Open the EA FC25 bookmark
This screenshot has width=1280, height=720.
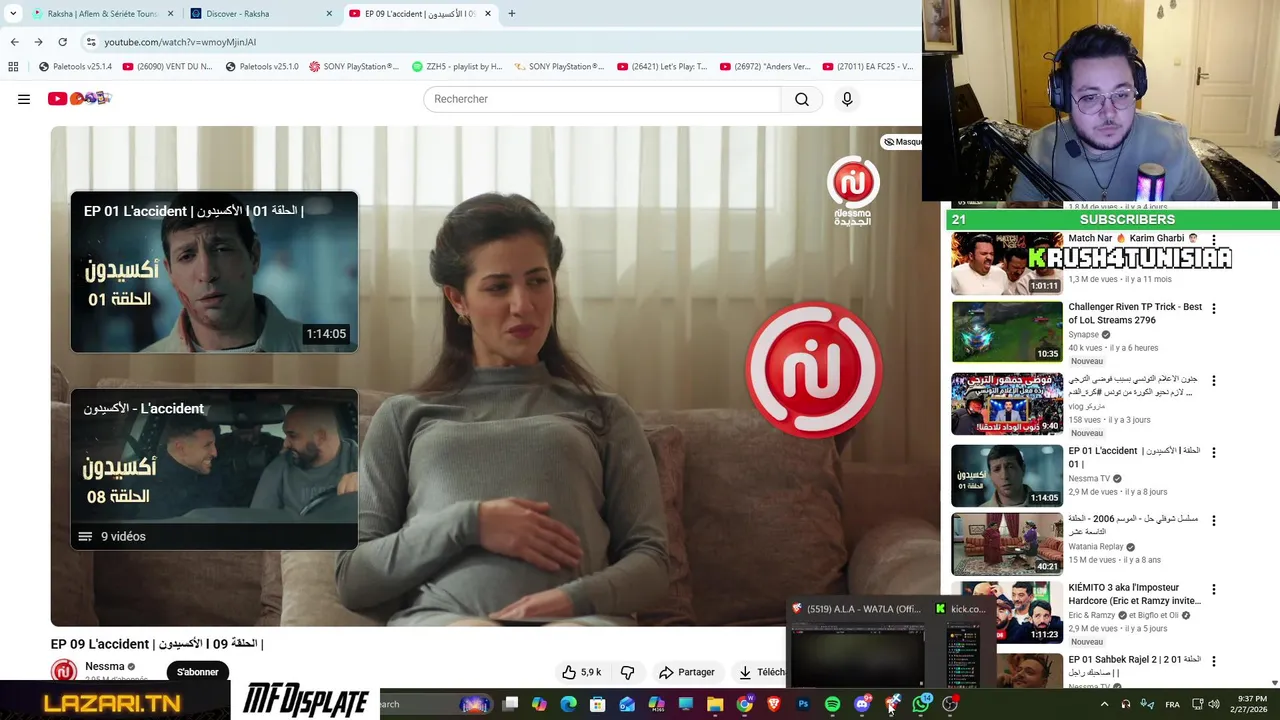pos(868,67)
